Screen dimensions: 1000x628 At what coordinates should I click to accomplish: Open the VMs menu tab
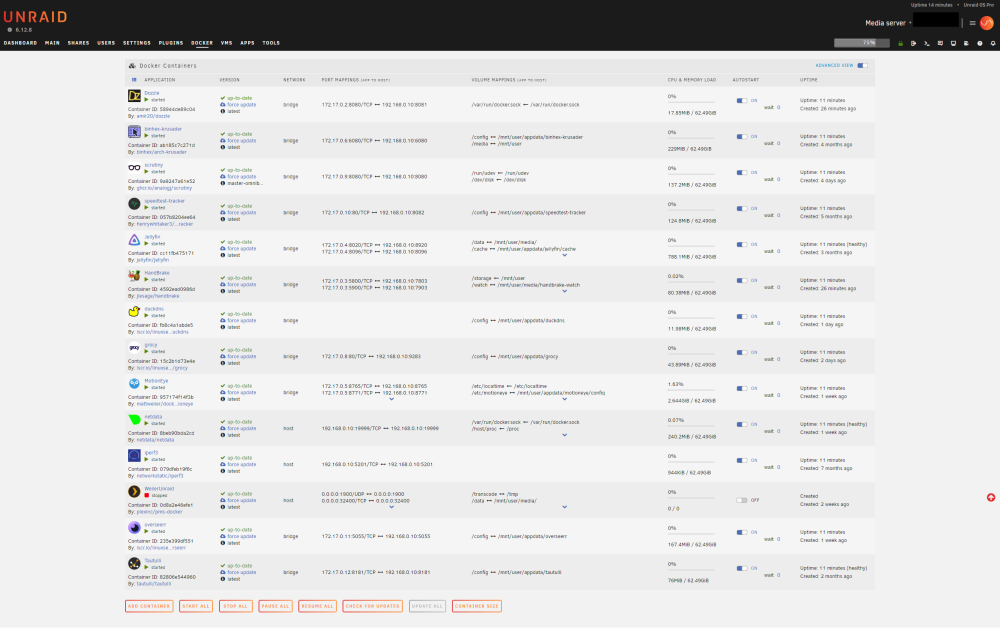[226, 43]
